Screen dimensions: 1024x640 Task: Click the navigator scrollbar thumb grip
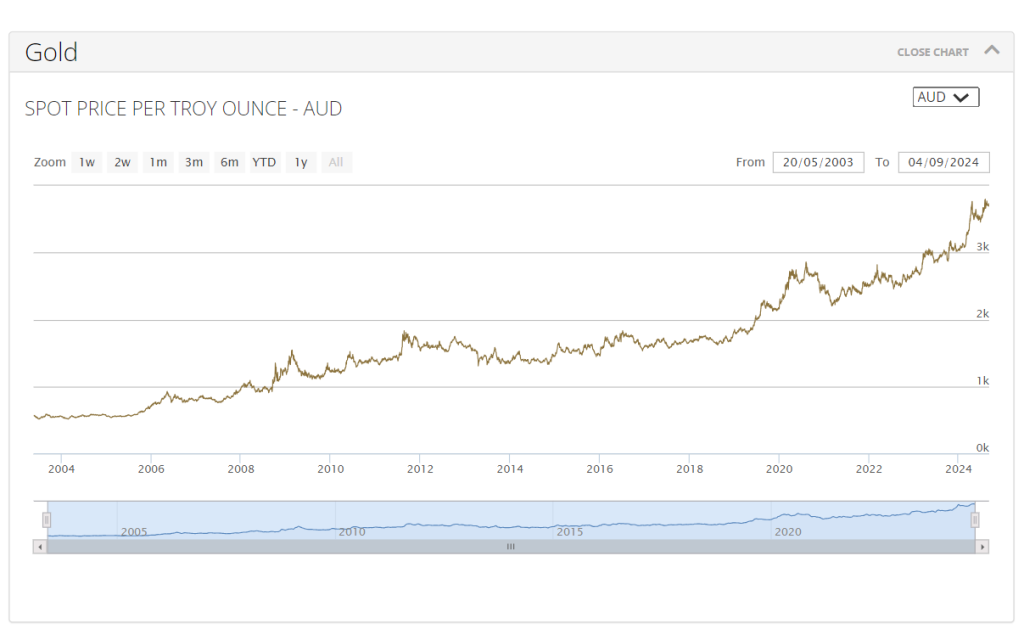(x=511, y=547)
